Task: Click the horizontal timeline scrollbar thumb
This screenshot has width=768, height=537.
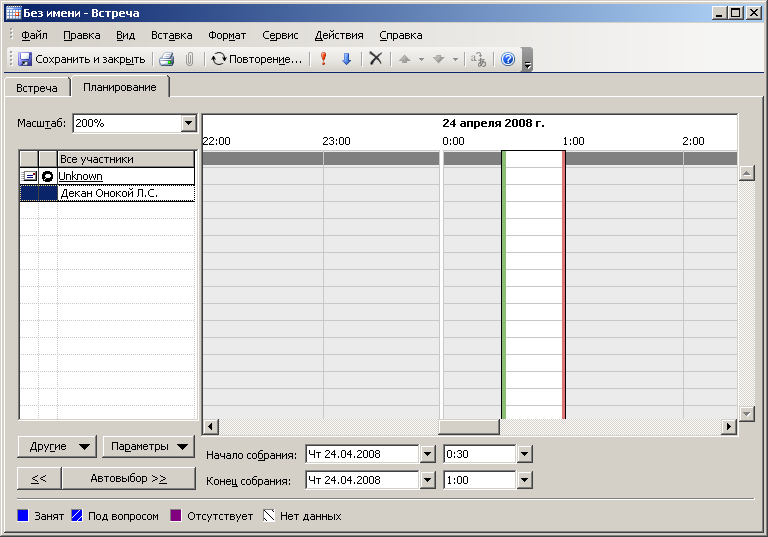Action: click(469, 427)
